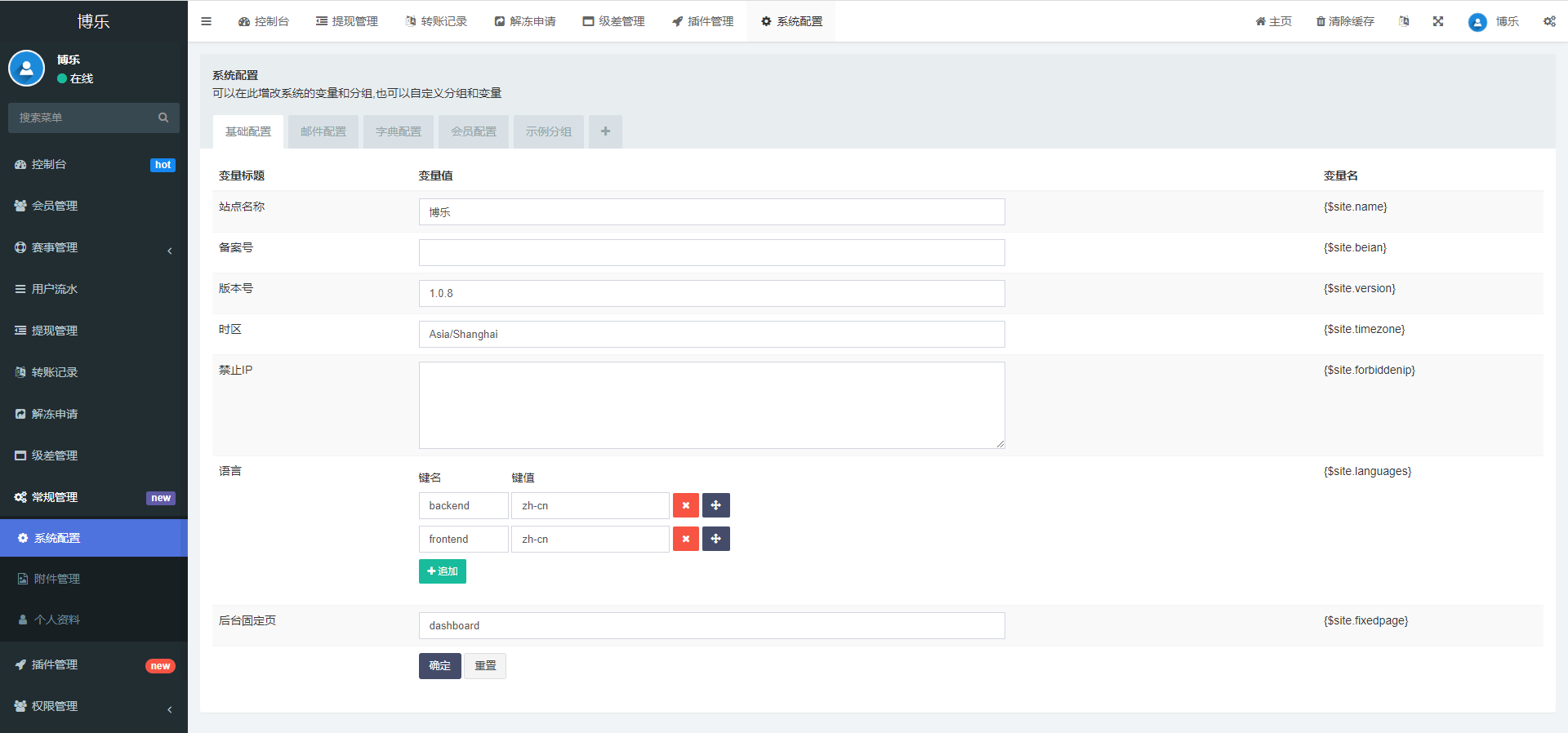
Task: Click the 清除缓存 trash button
Action: coord(1345,21)
